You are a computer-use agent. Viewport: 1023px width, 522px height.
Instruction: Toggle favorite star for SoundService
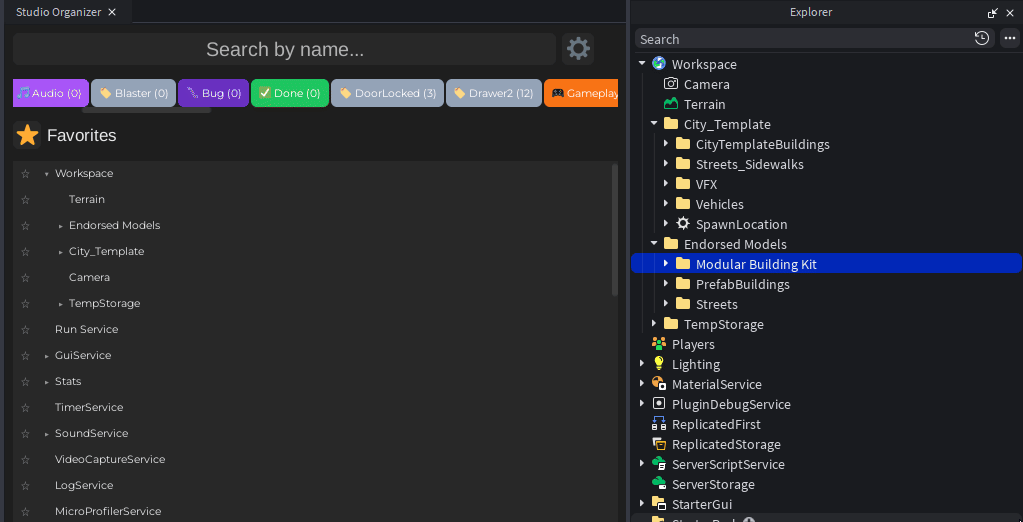tap(25, 434)
